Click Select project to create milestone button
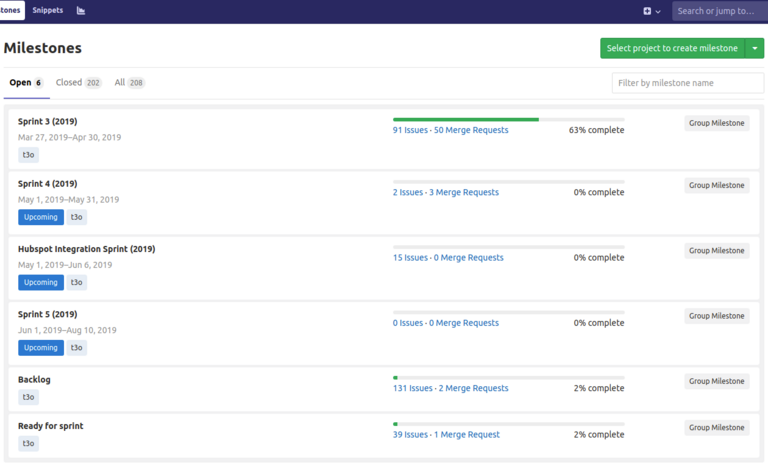Image resolution: width=768 pixels, height=465 pixels. [672, 48]
